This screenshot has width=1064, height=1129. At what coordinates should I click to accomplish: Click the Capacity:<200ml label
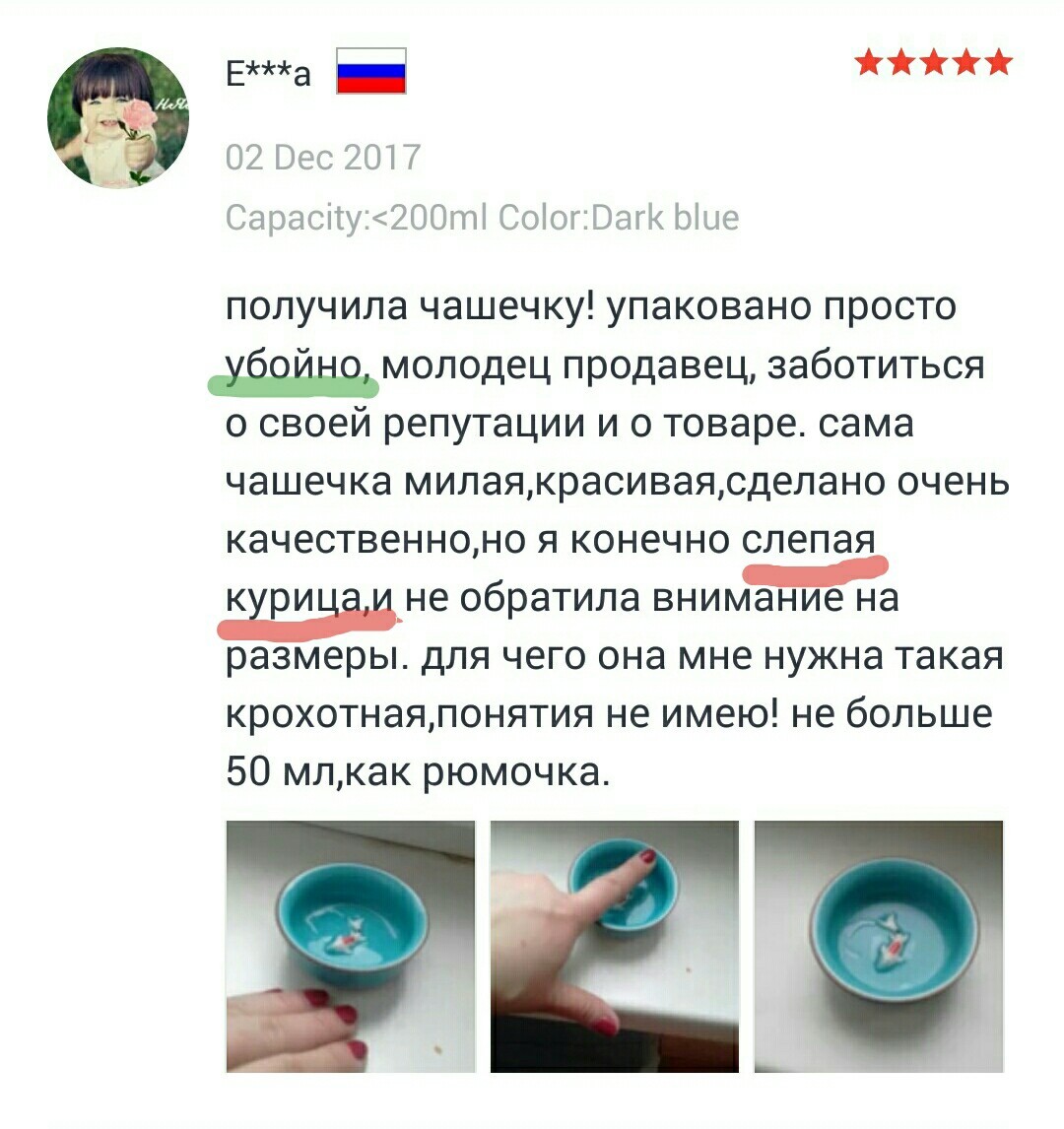pos(357,218)
